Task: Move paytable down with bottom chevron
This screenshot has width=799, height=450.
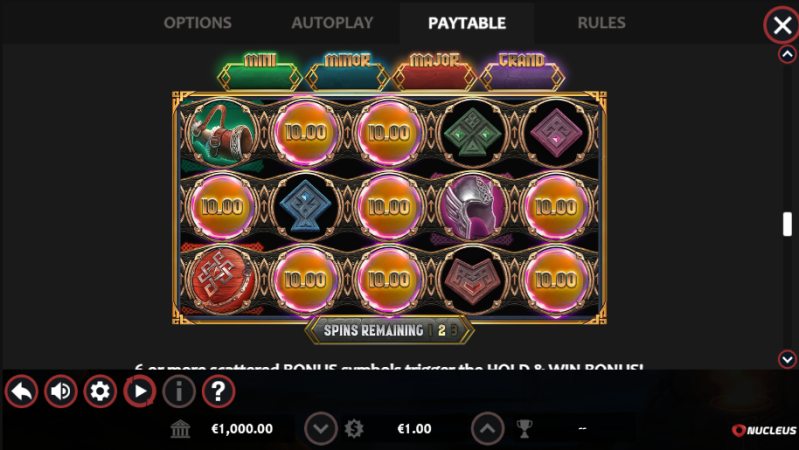Action: pos(787,359)
